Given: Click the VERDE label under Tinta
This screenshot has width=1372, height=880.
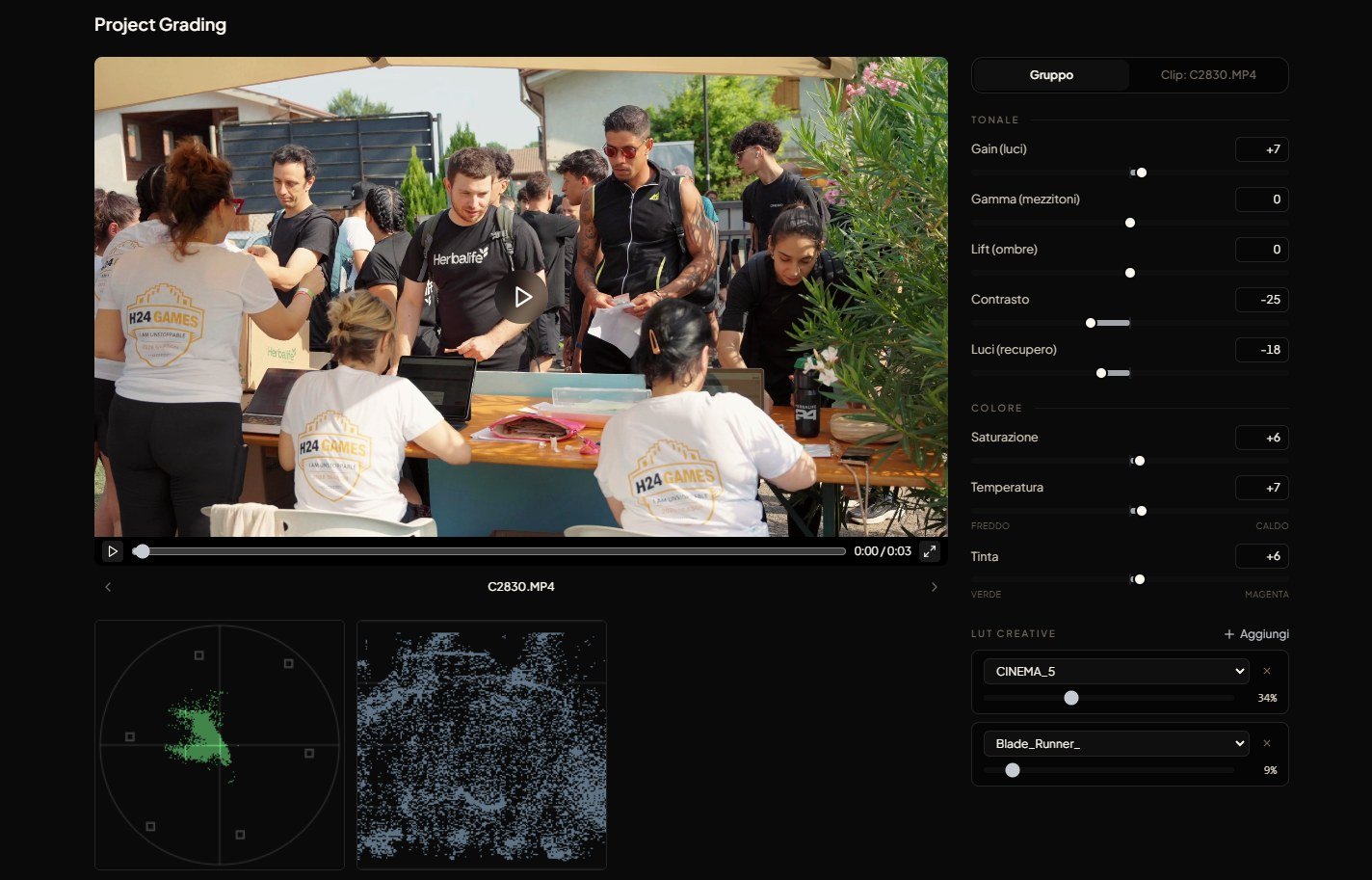Looking at the screenshot, I should (x=987, y=595).
